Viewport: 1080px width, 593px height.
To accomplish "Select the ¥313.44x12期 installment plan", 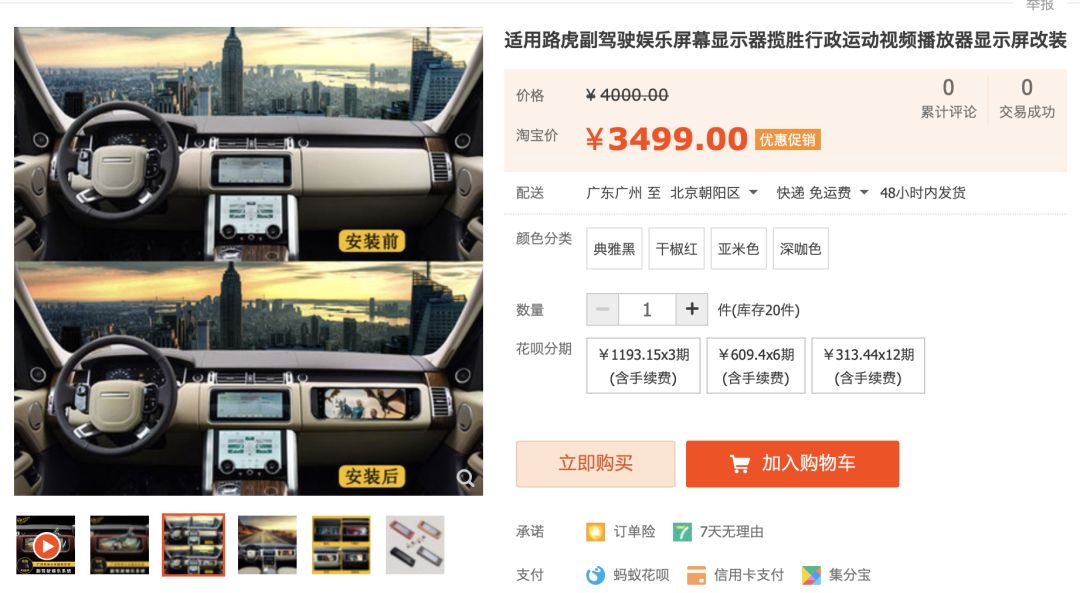I will [868, 366].
